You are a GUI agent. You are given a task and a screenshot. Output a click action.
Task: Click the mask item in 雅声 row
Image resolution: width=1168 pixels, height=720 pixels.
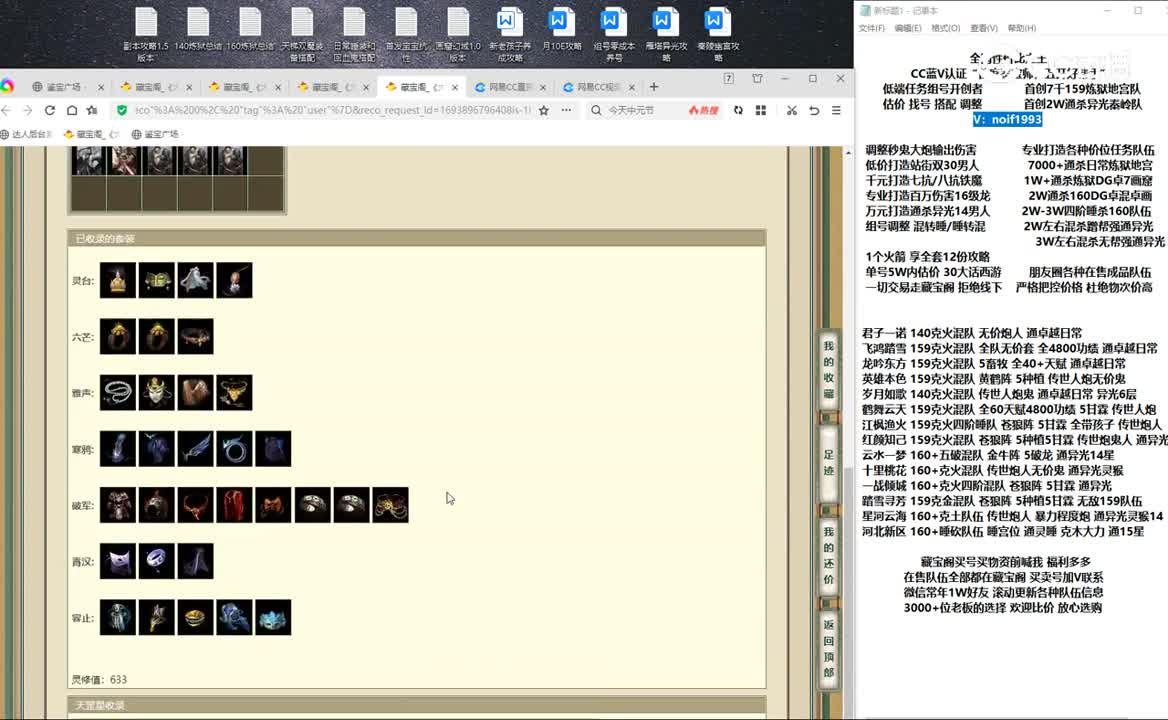point(156,392)
